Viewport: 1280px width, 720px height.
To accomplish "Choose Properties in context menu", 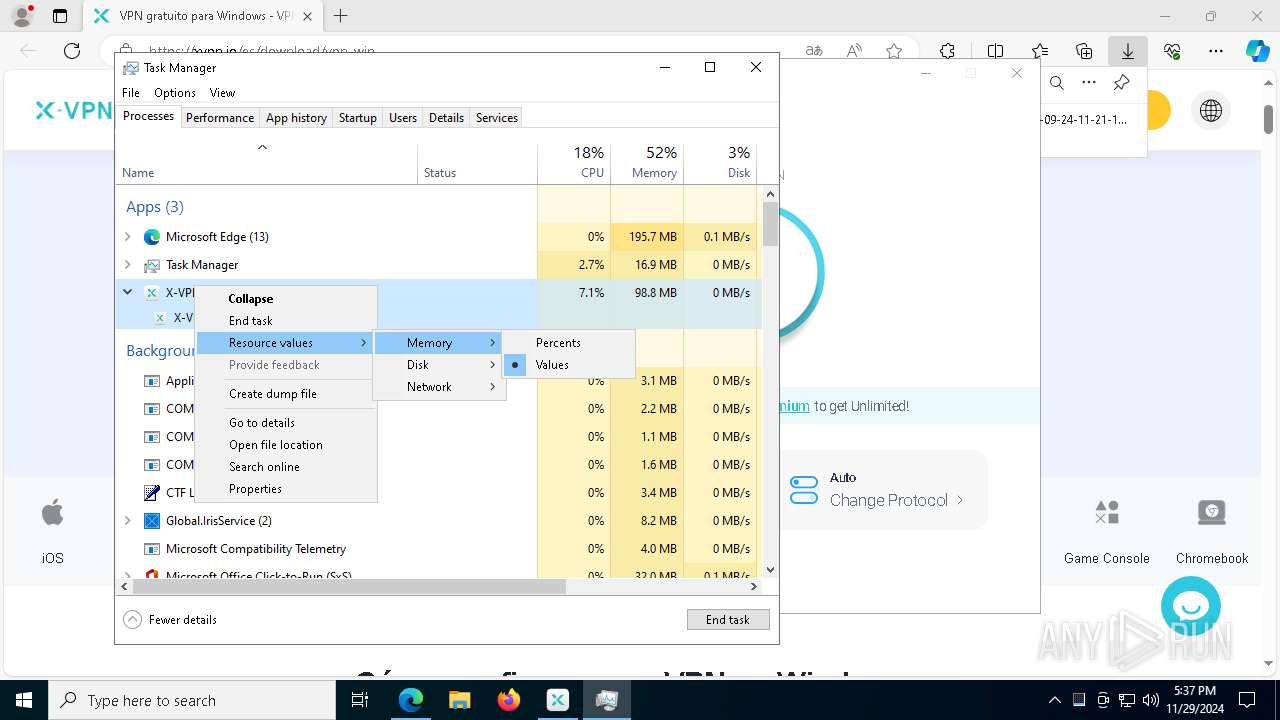I will click(x=285, y=489).
